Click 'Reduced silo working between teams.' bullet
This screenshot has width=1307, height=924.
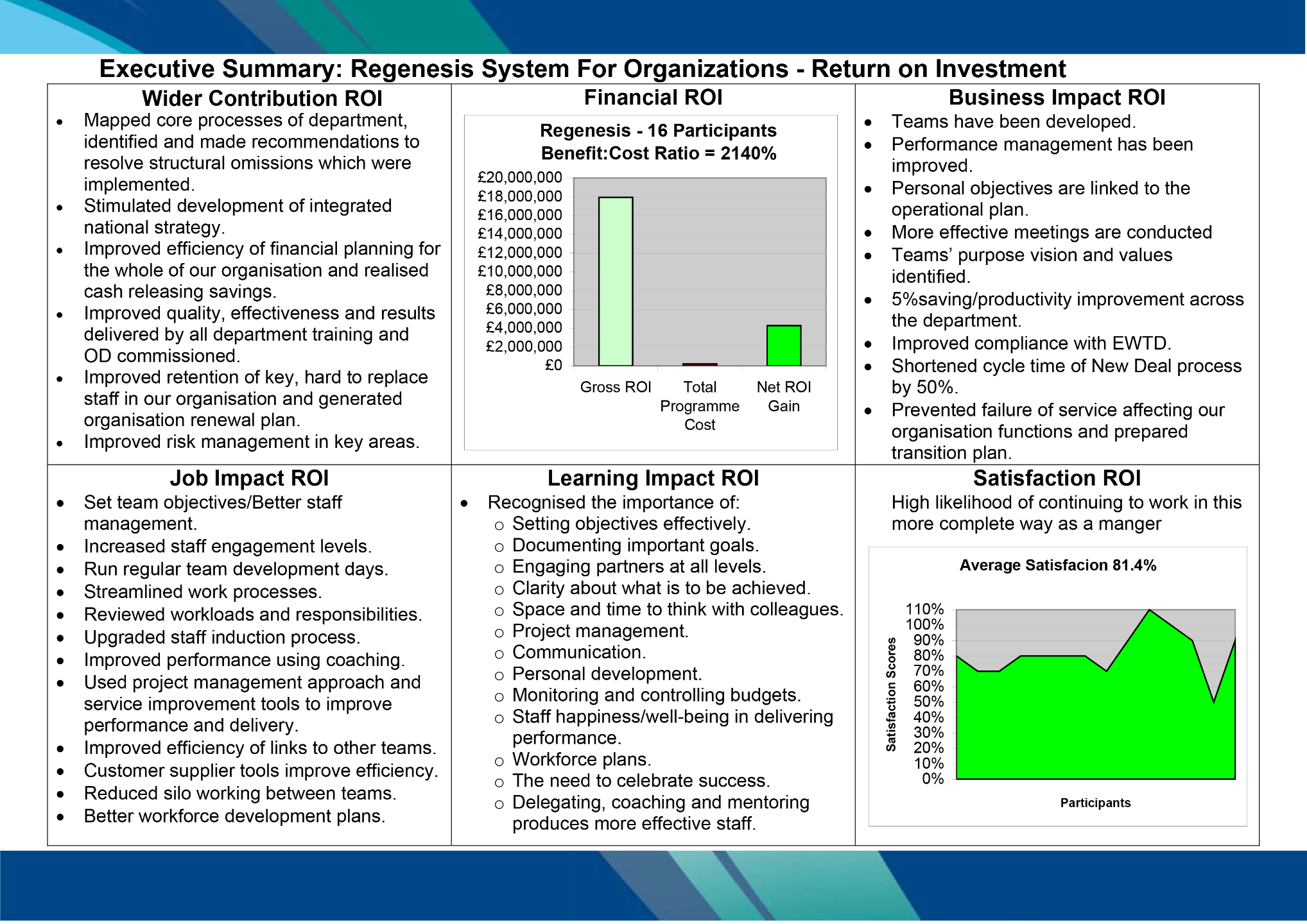click(x=240, y=794)
